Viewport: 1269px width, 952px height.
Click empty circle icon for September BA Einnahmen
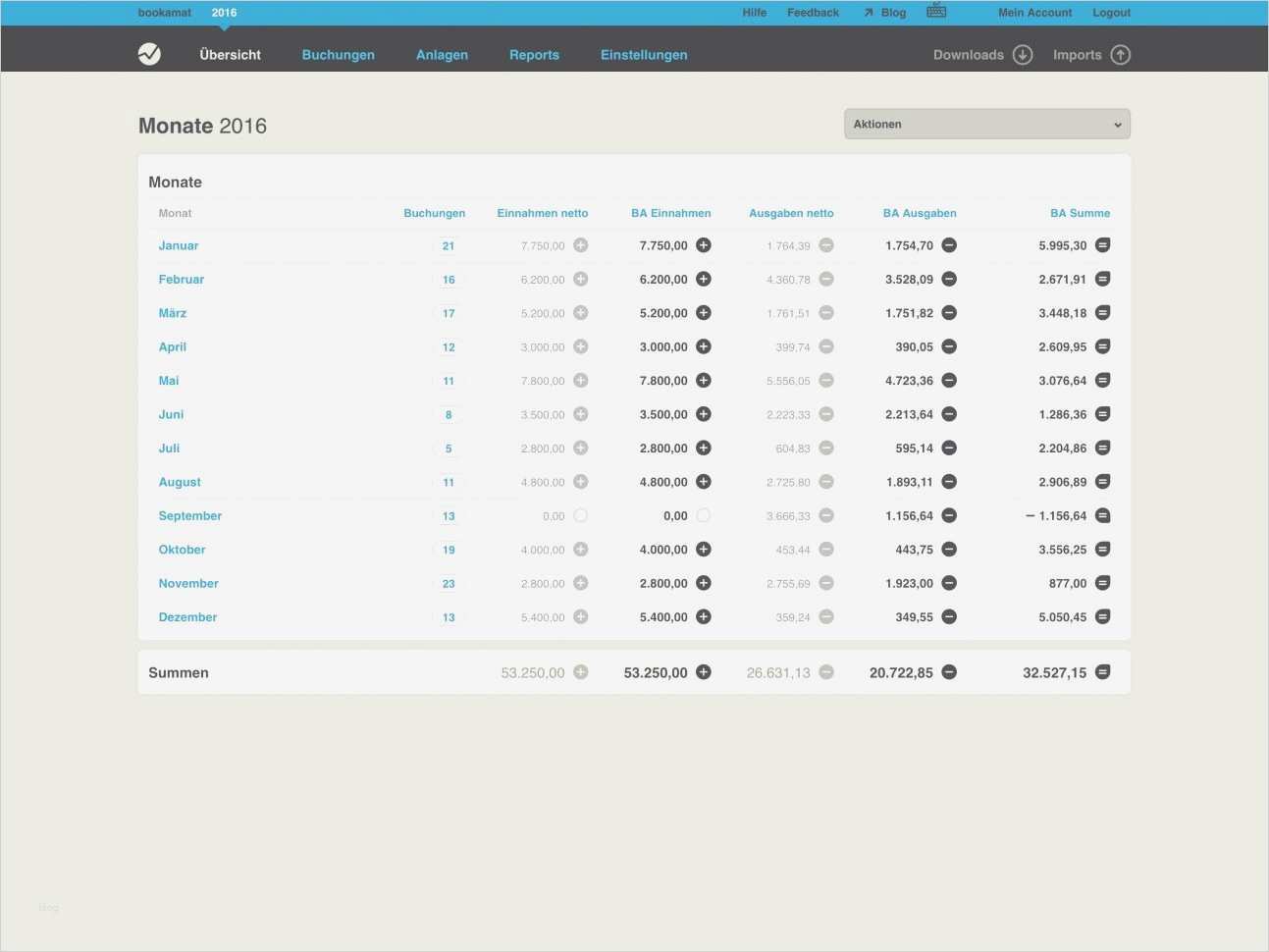coord(704,515)
